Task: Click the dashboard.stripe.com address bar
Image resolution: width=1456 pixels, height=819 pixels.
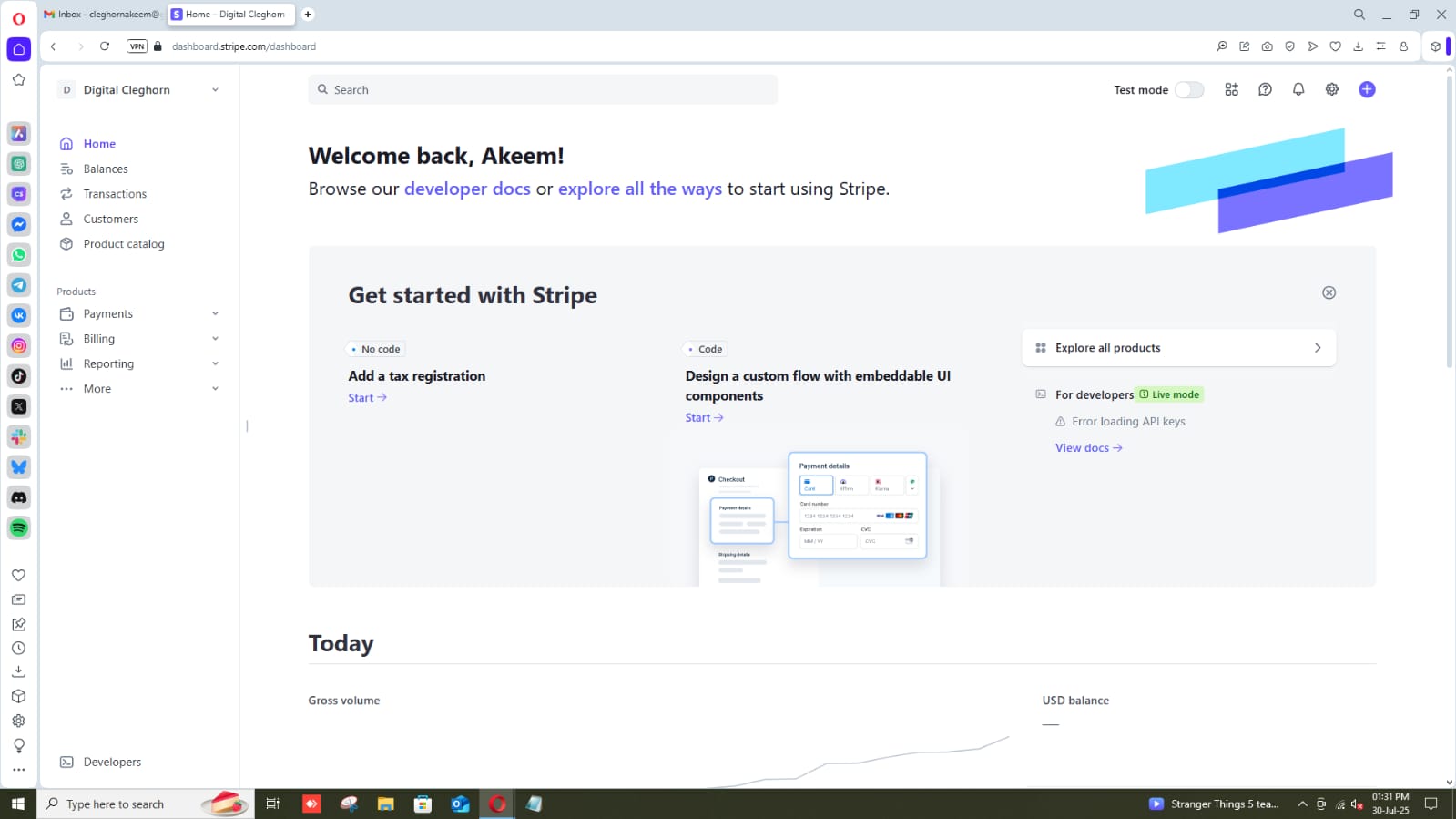Action: coord(243,46)
